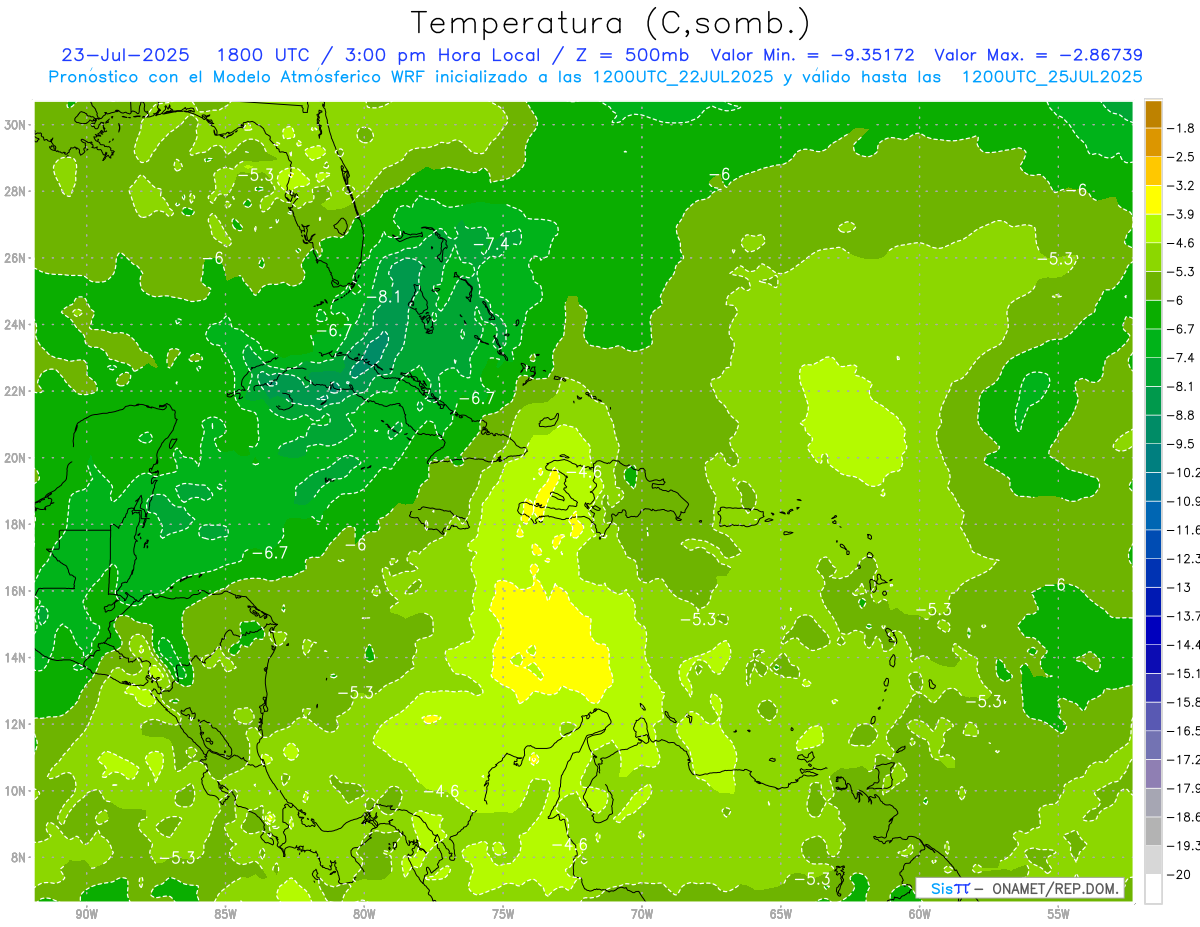The width and height of the screenshot is (1200, 927).
Task: Click the orange legend swatch between -1.8 and -2.5
Action: click(x=1153, y=142)
